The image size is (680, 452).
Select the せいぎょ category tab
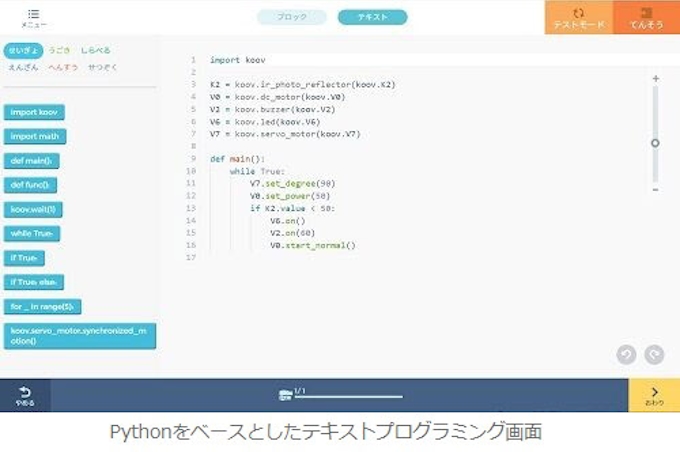point(23,50)
